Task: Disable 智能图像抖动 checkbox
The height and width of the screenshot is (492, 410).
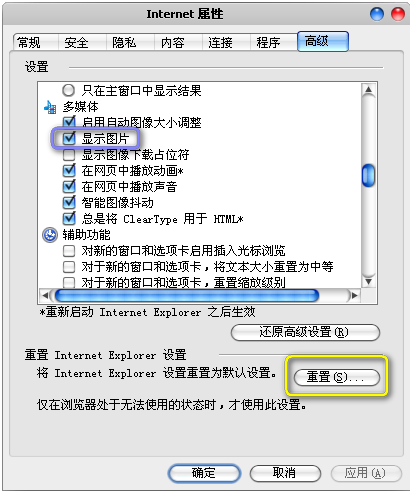Action: click(x=69, y=202)
